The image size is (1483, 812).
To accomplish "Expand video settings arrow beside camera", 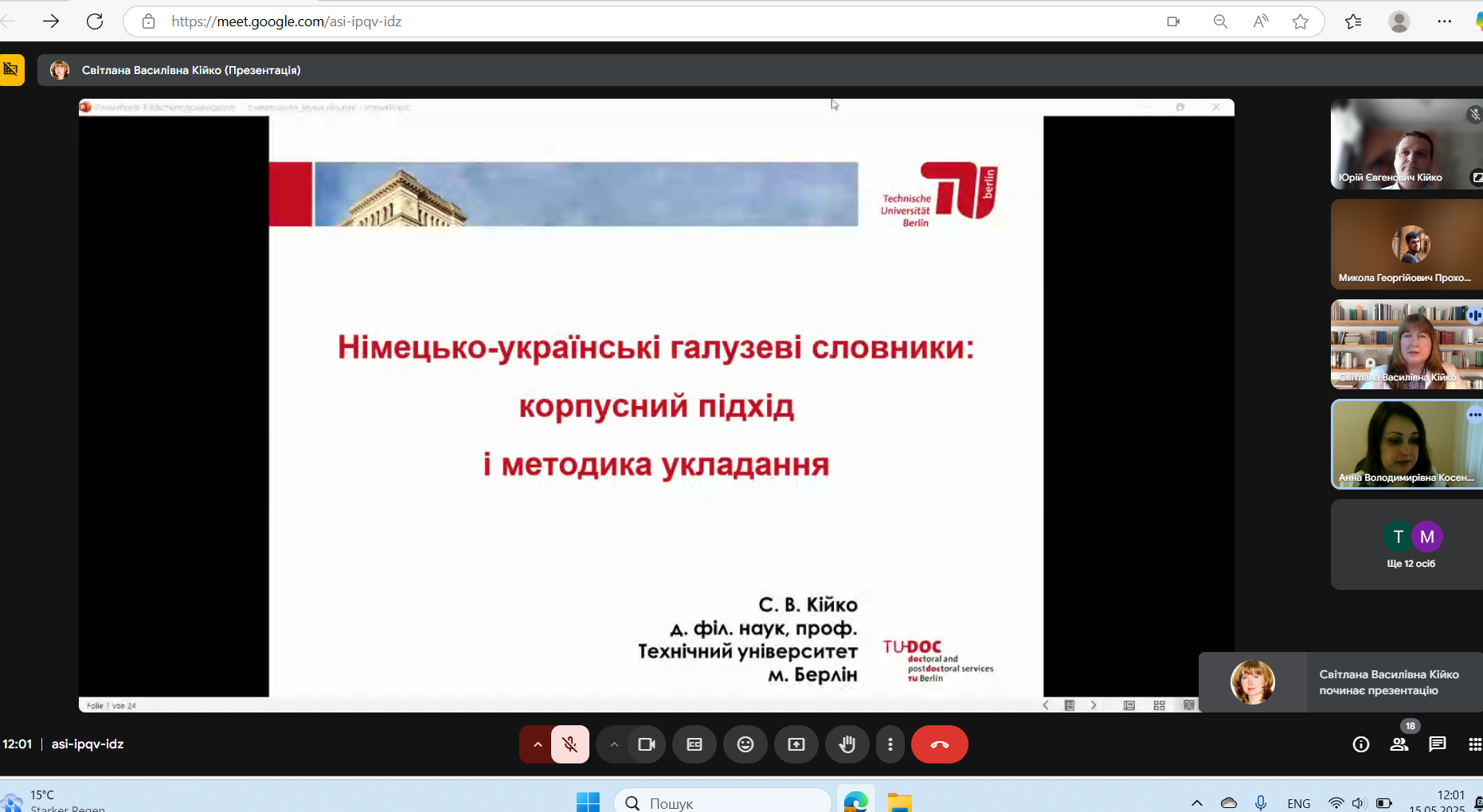I will point(614,744).
